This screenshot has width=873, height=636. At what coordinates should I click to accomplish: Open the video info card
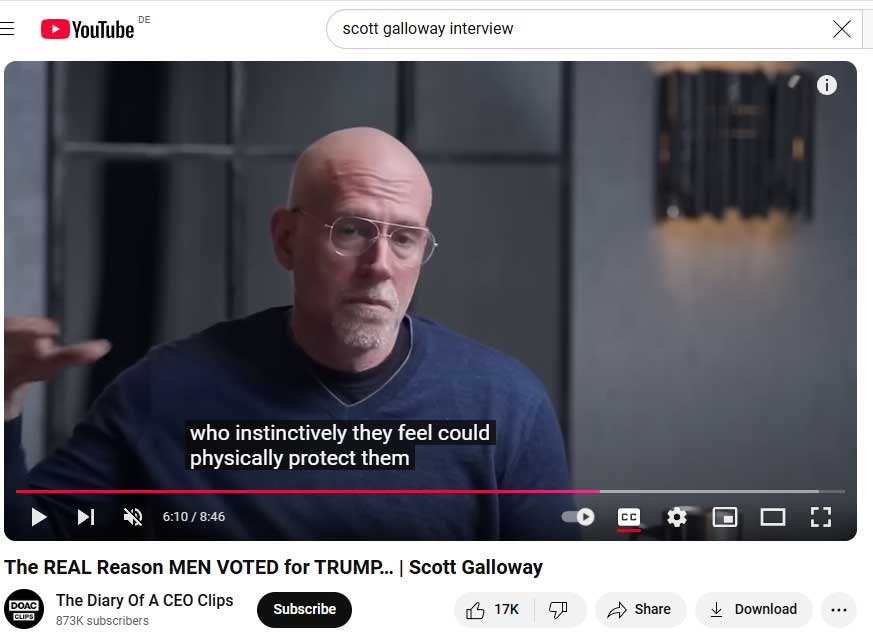click(x=827, y=85)
